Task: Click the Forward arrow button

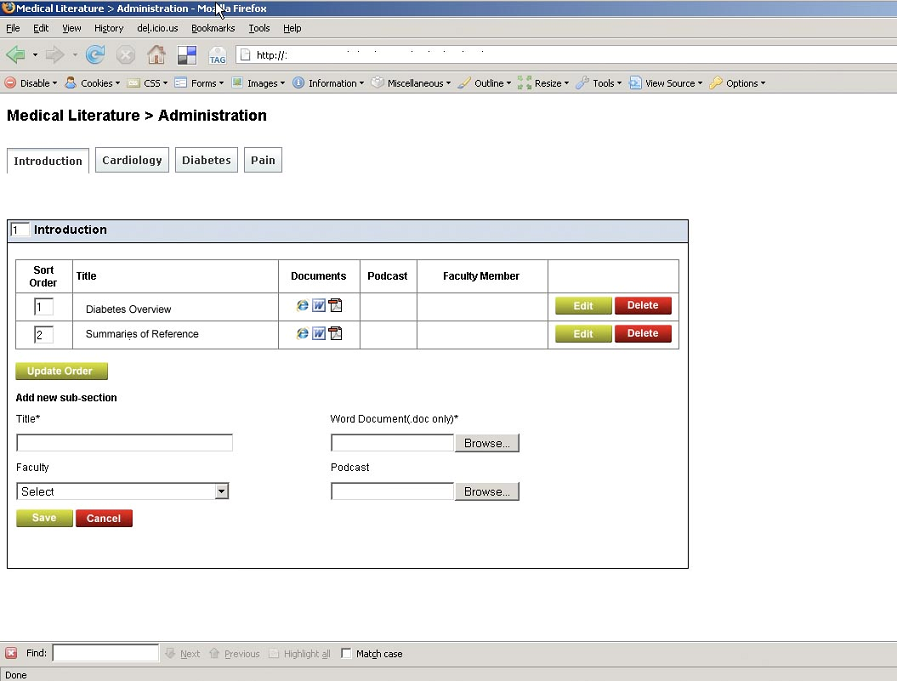Action: click(x=55, y=55)
